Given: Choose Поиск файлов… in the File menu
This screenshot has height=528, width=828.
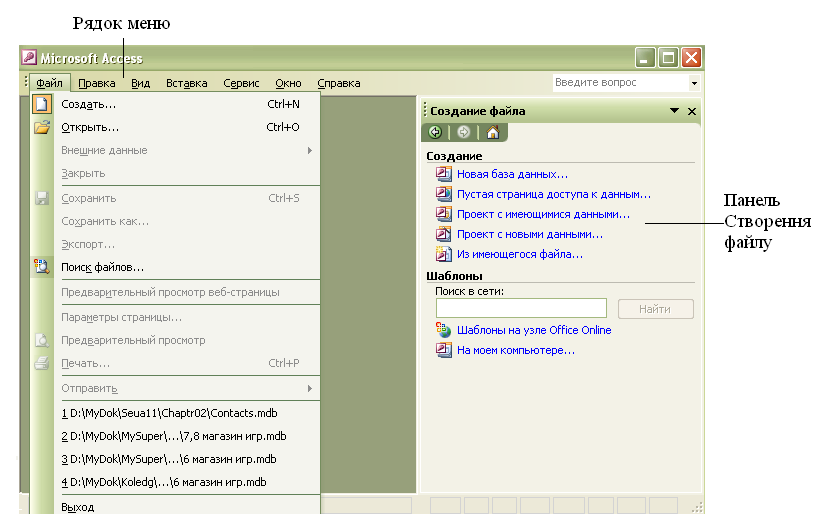Looking at the screenshot, I should coord(176,267).
